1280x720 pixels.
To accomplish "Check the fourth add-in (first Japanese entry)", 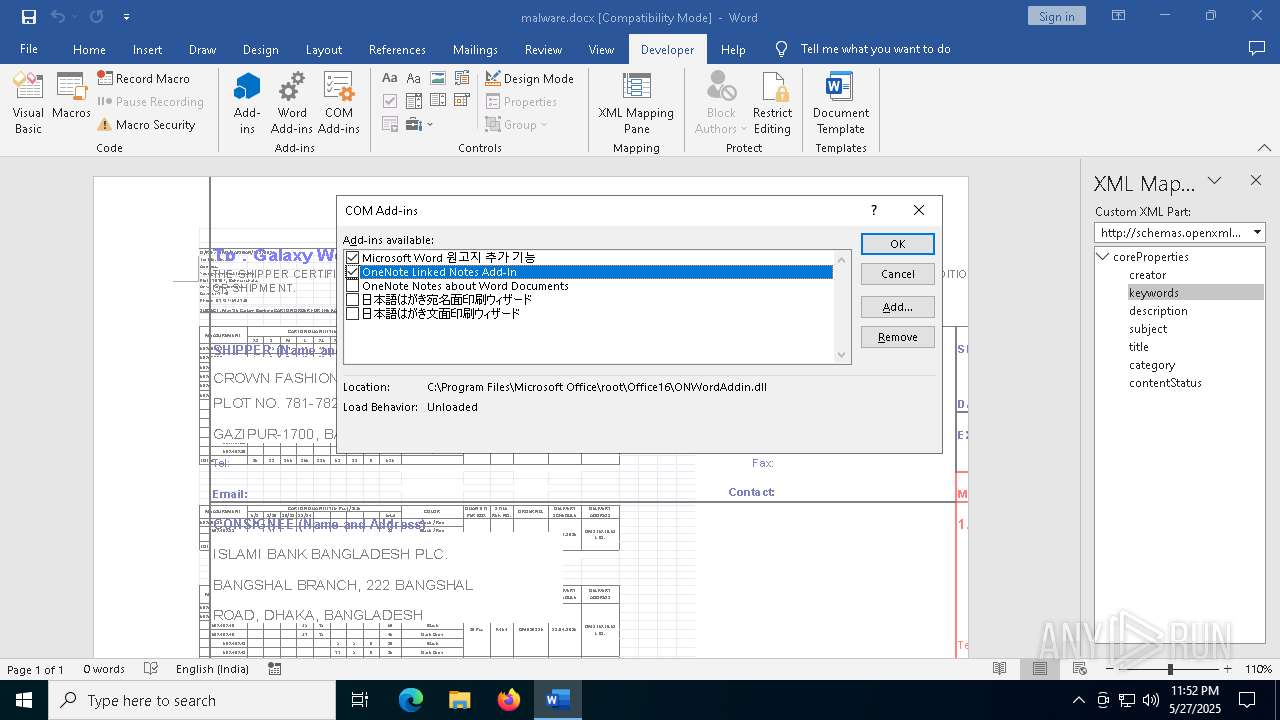I will coord(352,300).
